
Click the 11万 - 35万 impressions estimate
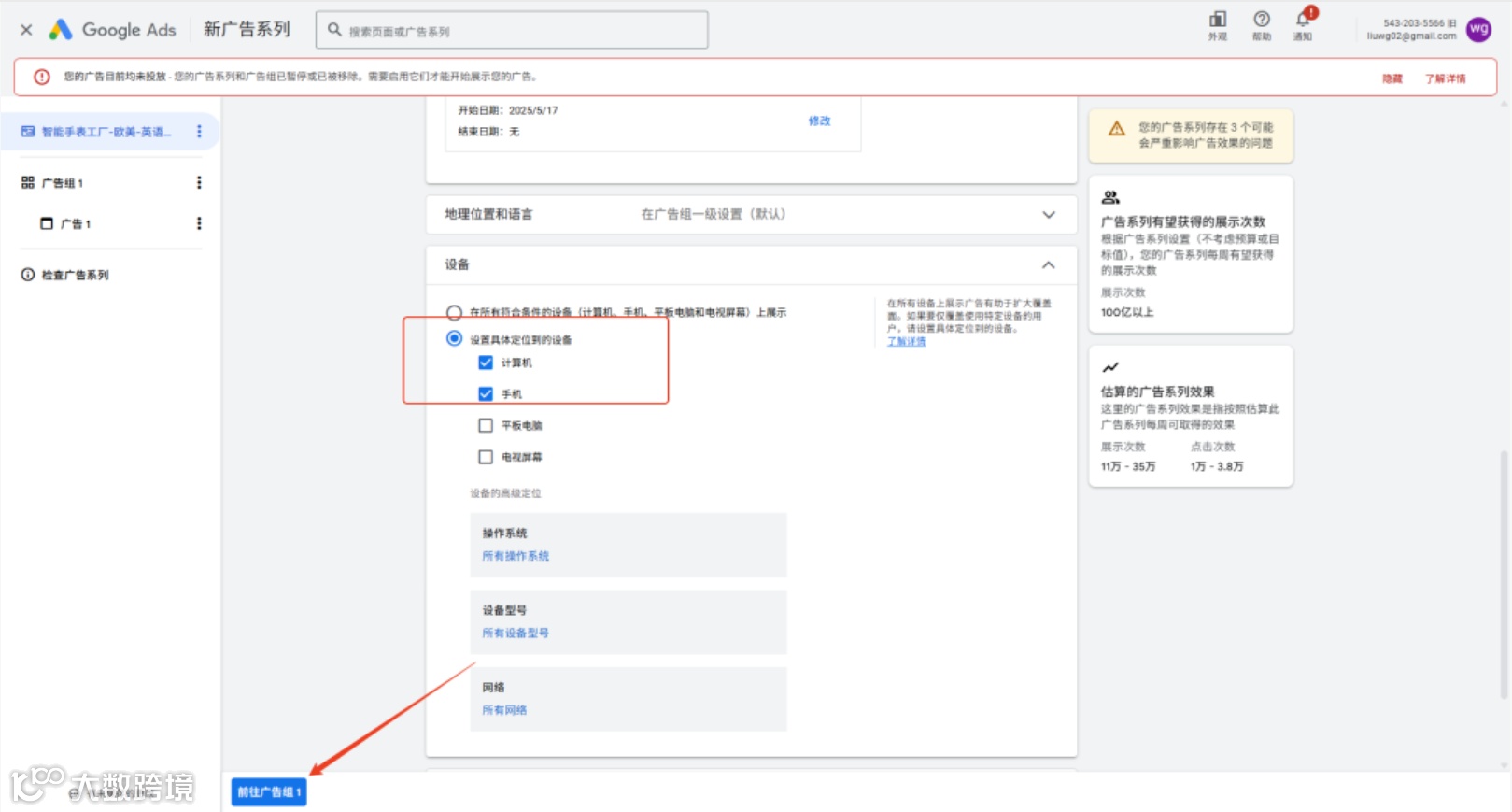coord(1128,466)
